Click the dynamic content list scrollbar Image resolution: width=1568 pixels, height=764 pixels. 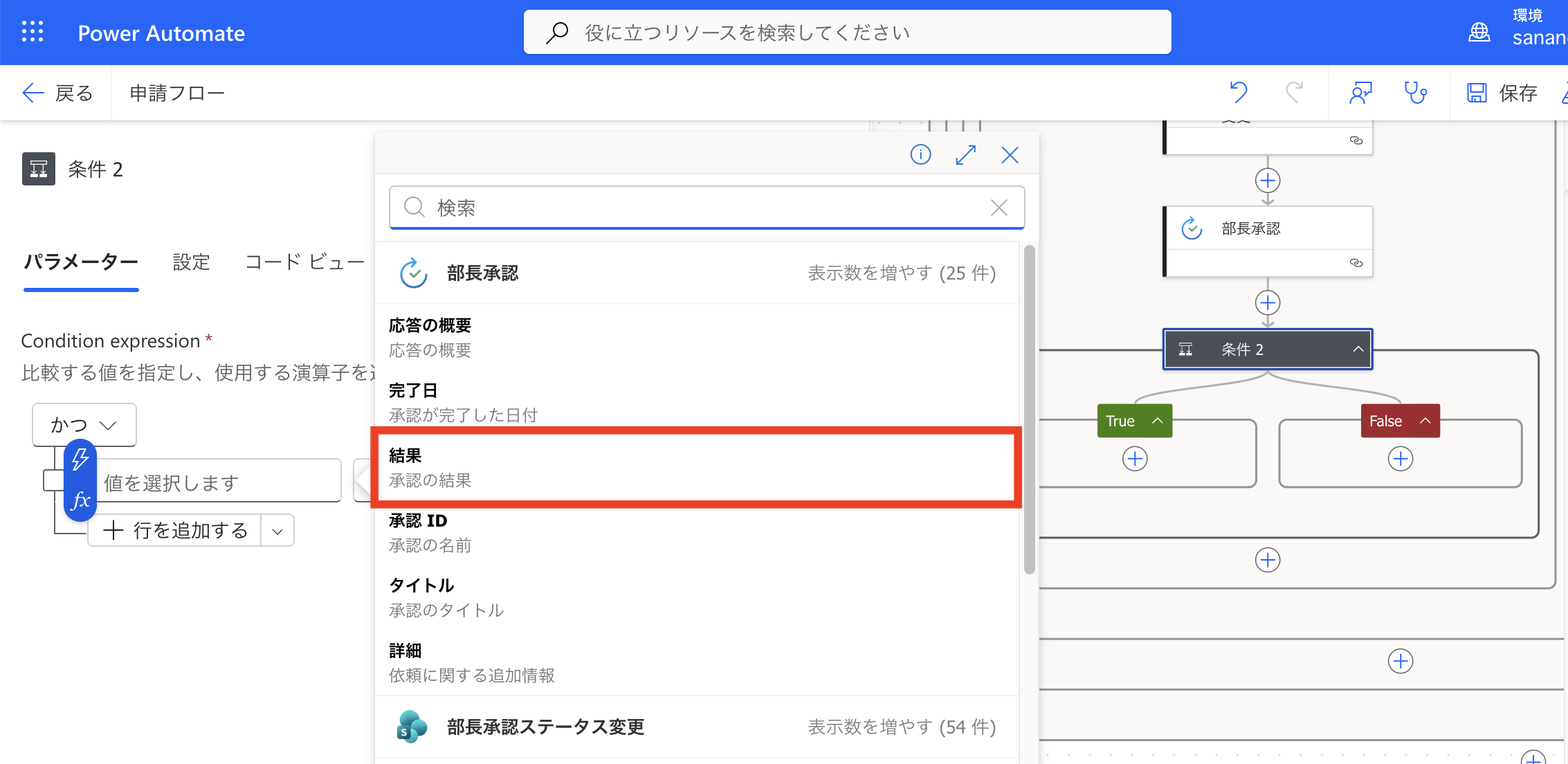1029,410
